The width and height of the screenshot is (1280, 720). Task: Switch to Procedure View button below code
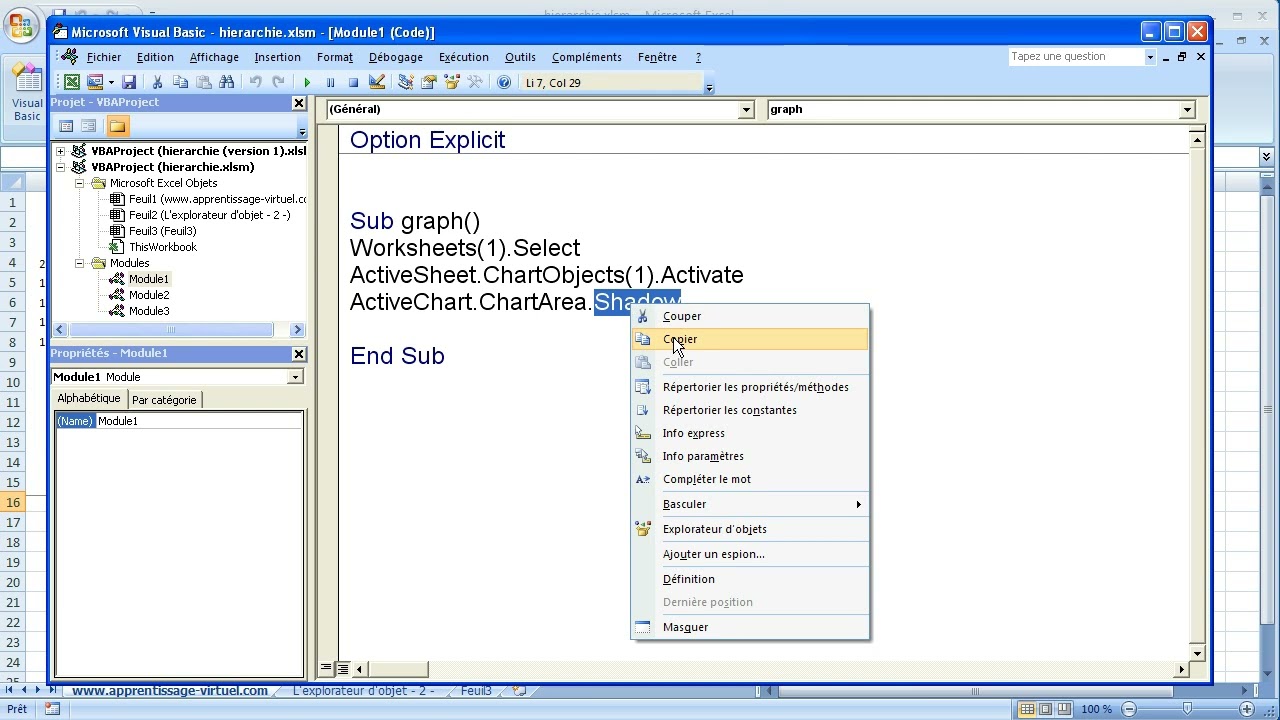pos(326,668)
